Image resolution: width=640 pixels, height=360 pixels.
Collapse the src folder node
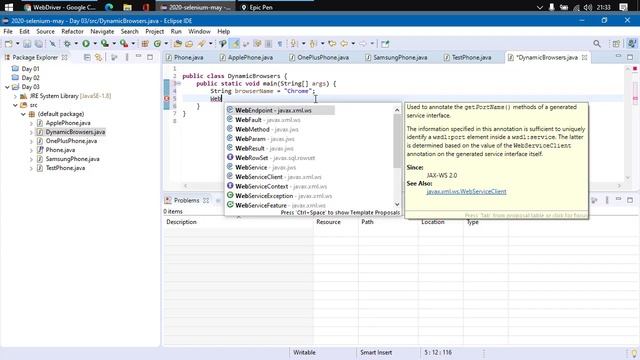pyautogui.click(x=15, y=105)
